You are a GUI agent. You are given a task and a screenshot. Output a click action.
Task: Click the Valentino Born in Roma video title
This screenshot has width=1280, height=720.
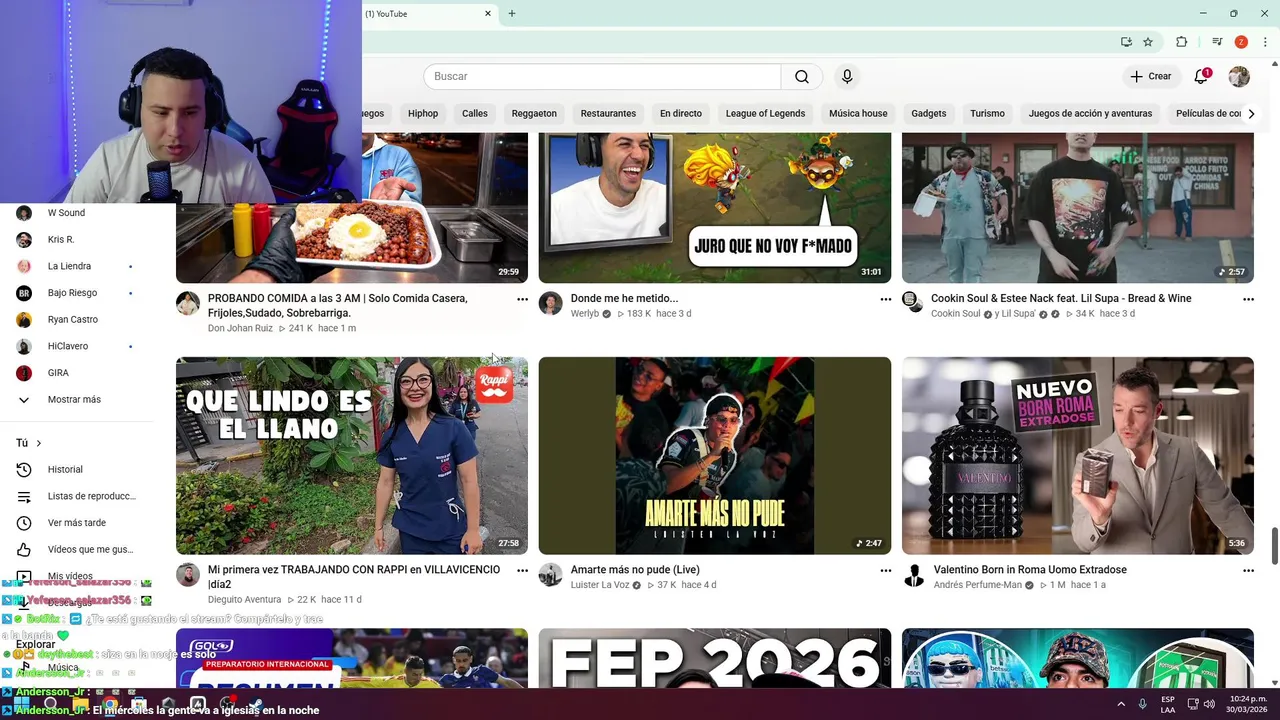pyautogui.click(x=1030, y=570)
